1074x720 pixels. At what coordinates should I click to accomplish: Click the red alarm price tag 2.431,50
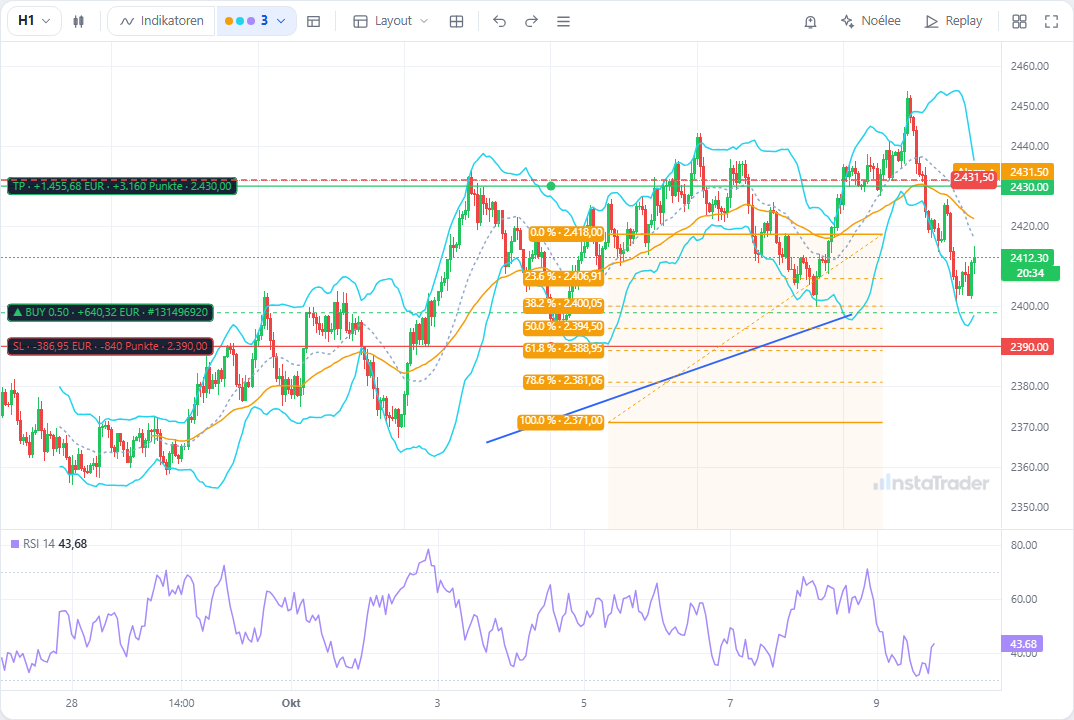pos(973,177)
